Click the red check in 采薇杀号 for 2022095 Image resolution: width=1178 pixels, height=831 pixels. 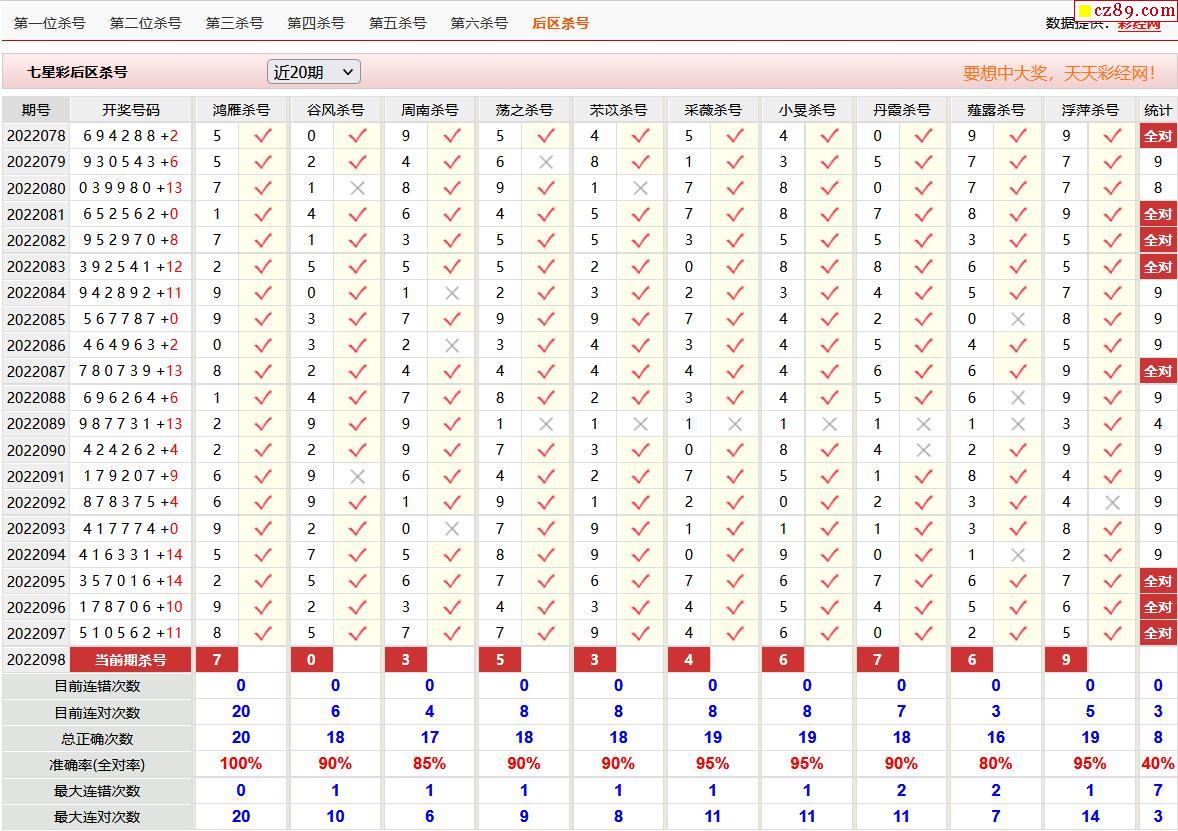tap(735, 582)
